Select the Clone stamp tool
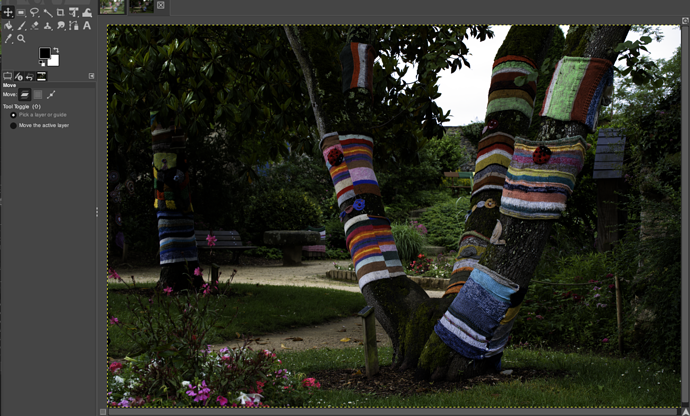This screenshot has height=416, width=690. [x=48, y=26]
